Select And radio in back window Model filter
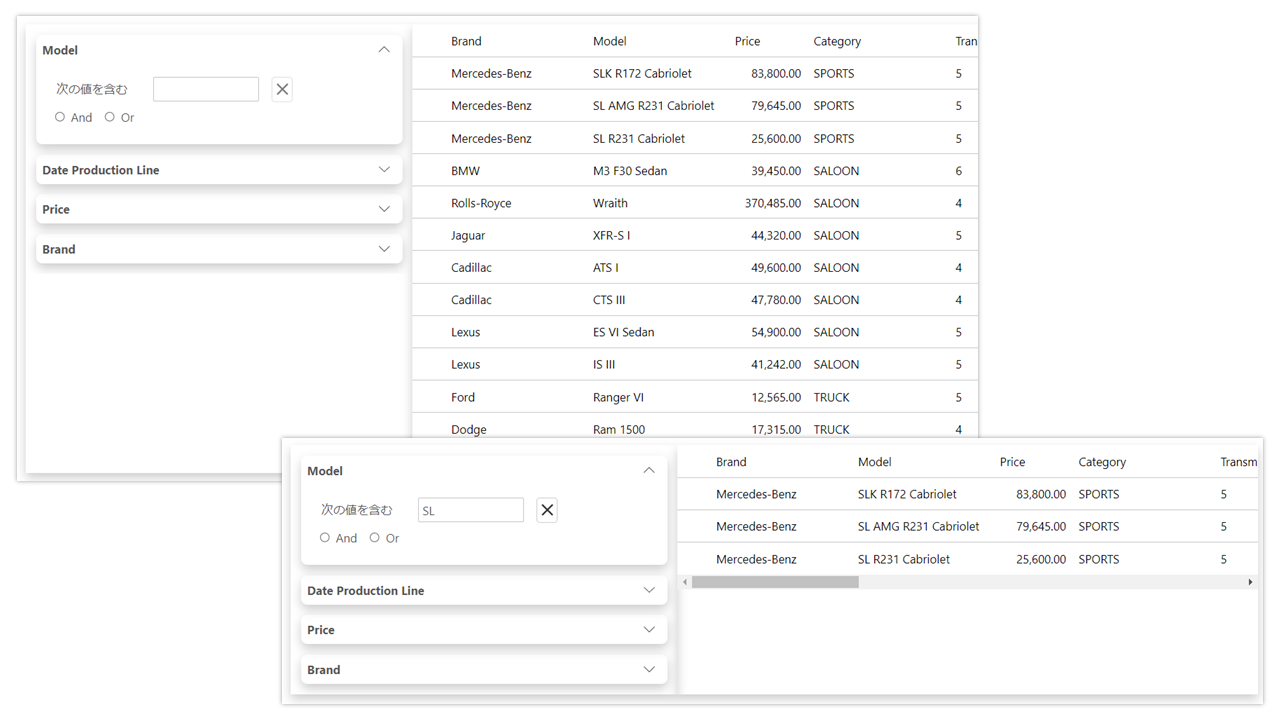Image resolution: width=1280 pixels, height=720 pixels. [x=60, y=117]
